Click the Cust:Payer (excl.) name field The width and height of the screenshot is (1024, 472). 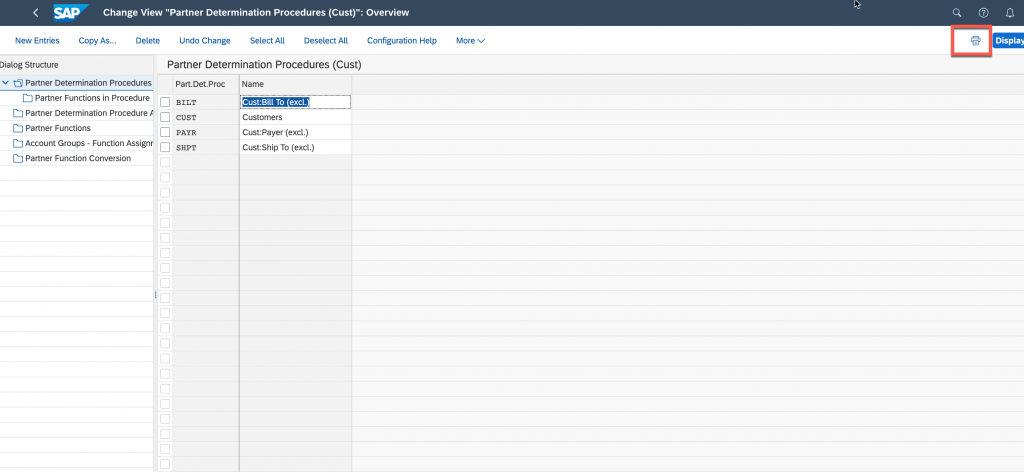tap(295, 133)
